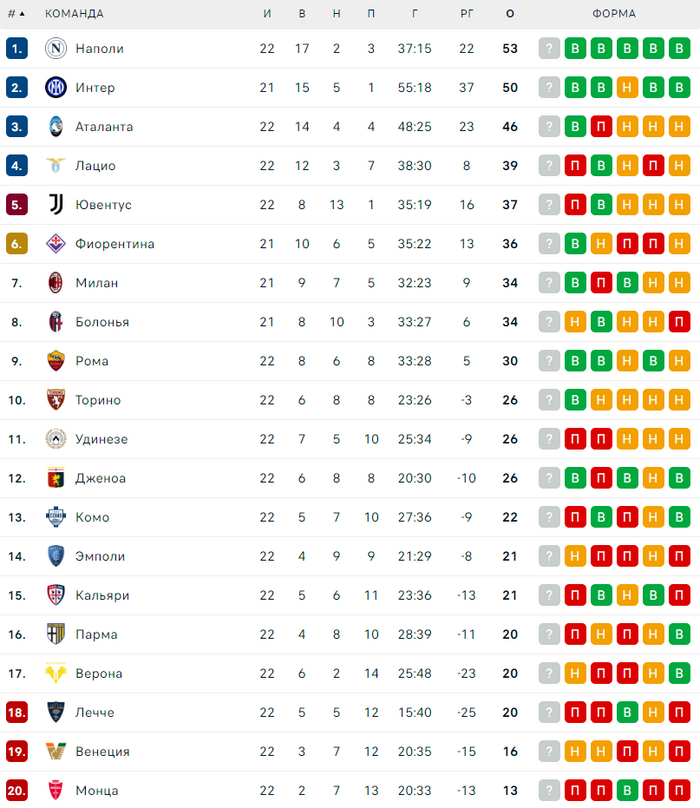Screen dimensions: 700x808
Task: Select the Verona yellow crest icon
Action: [x=55, y=673]
